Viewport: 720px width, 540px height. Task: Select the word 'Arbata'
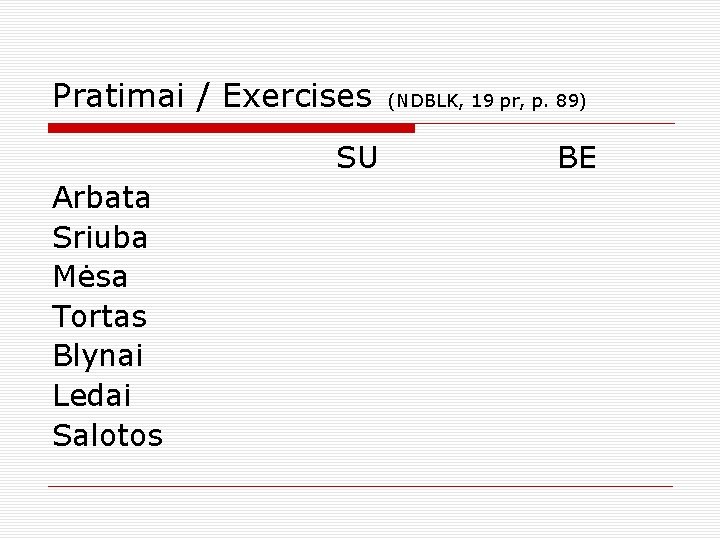(x=101, y=197)
